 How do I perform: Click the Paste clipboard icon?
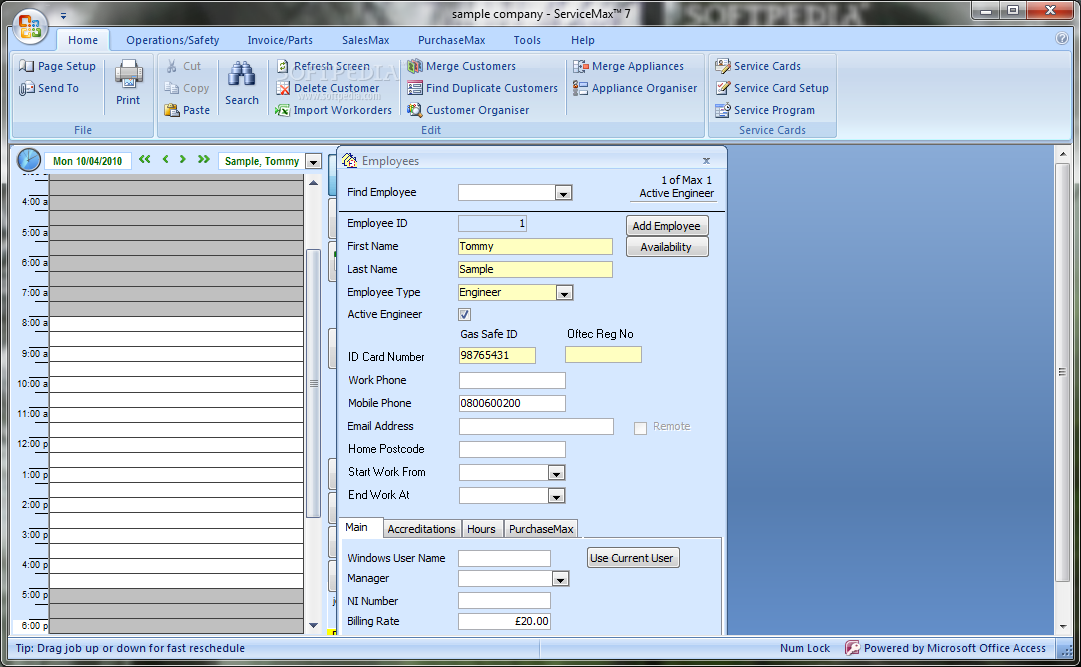tap(172, 110)
